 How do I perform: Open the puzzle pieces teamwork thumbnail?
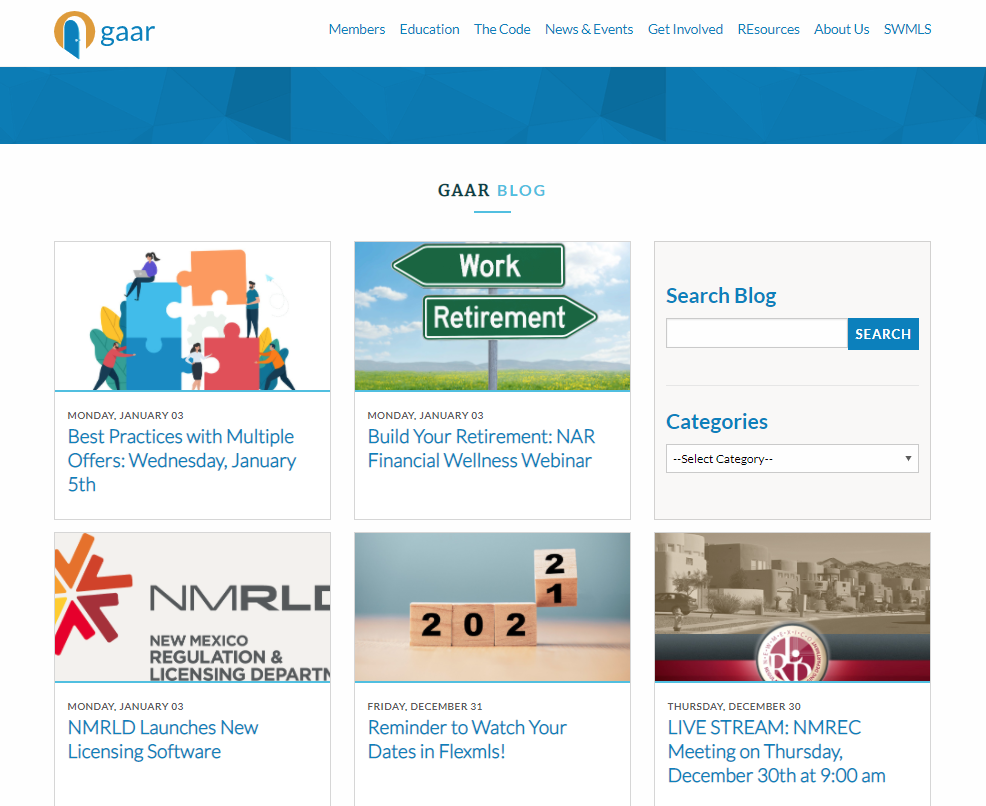tap(192, 316)
